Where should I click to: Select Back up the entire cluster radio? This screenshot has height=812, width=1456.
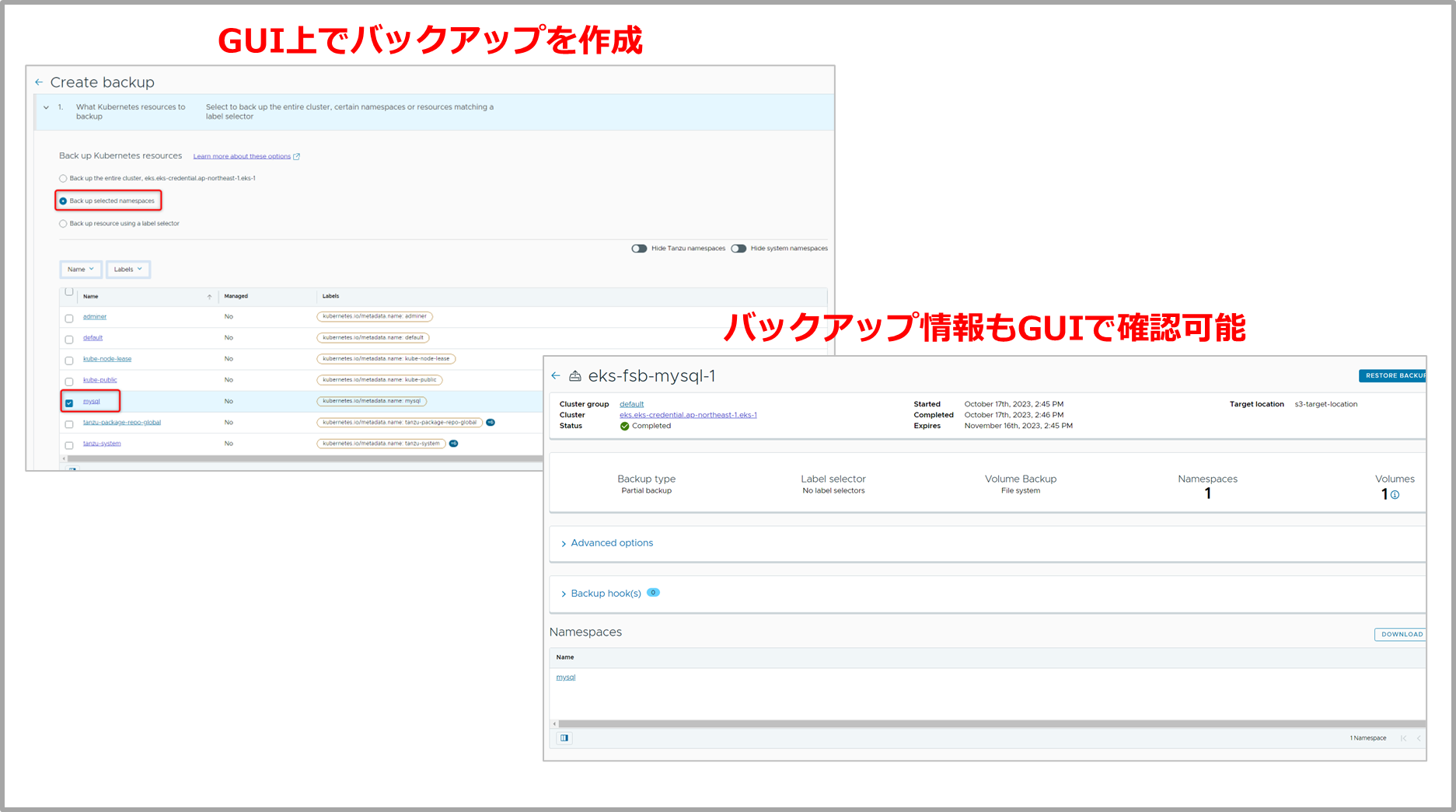63,179
